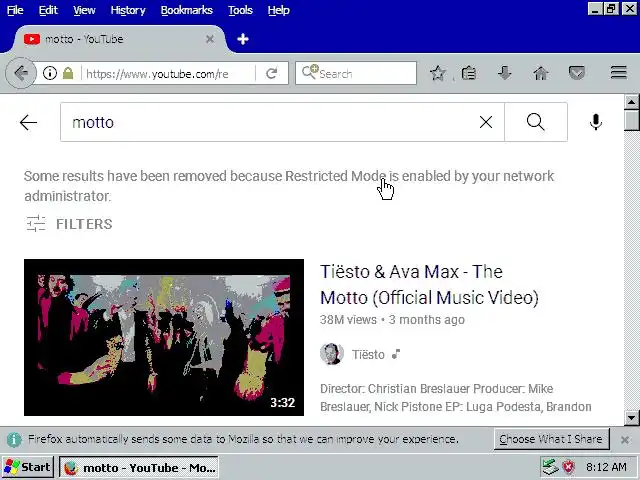This screenshot has width=640, height=480.
Task: Select the motto - YouTube tab
Action: tap(118, 39)
